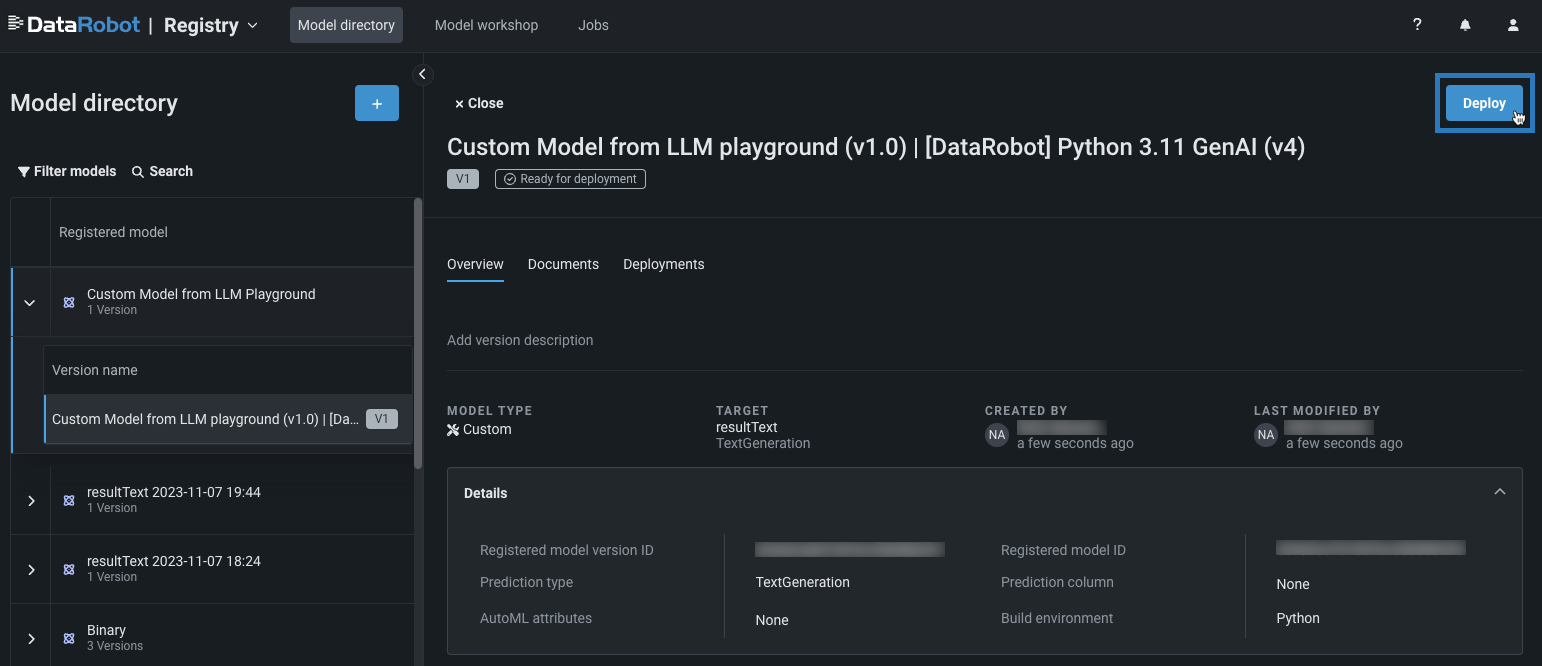This screenshot has height=666, width=1542.
Task: Switch to the Deployments tab
Action: tap(663, 264)
